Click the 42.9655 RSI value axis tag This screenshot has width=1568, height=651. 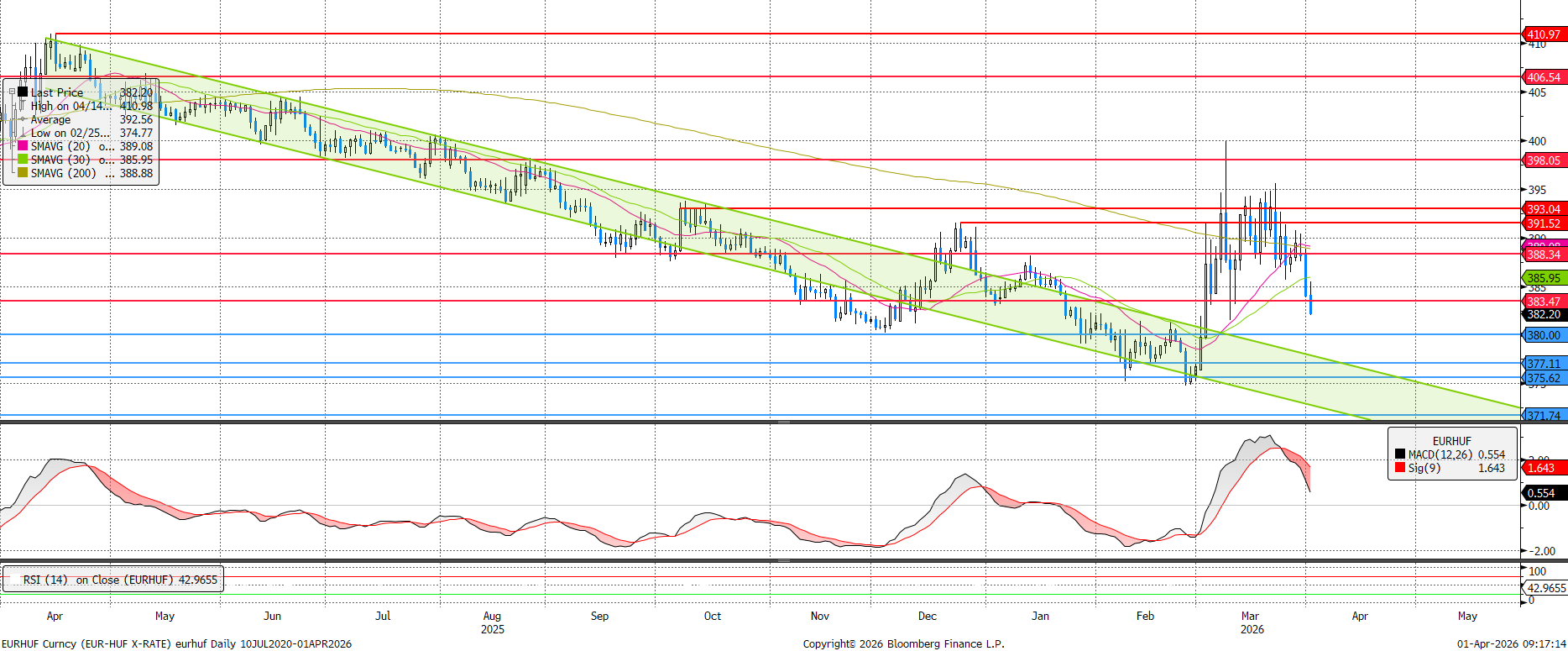point(1545,588)
